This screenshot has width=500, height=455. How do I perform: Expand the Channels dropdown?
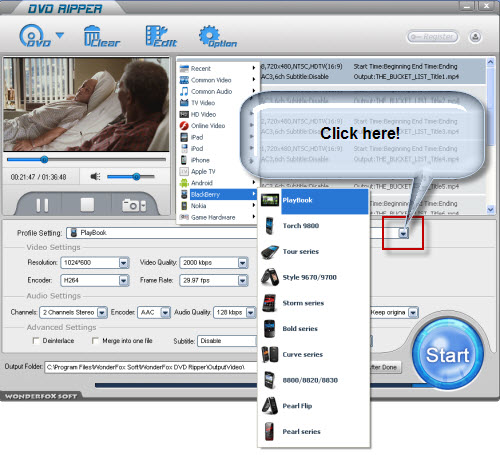(102, 312)
